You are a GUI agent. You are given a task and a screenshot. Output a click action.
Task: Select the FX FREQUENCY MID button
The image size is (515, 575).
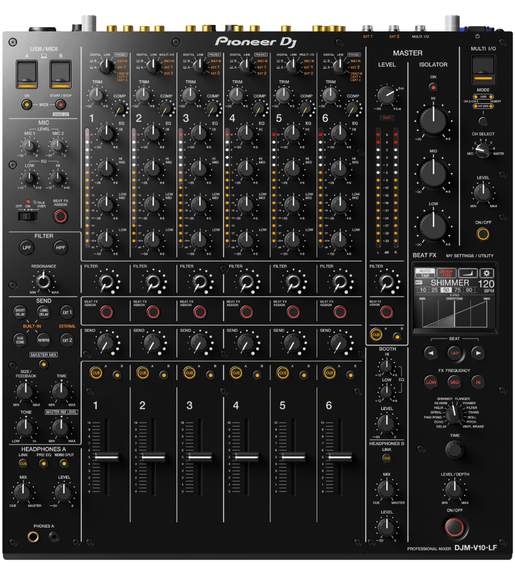coord(454,382)
